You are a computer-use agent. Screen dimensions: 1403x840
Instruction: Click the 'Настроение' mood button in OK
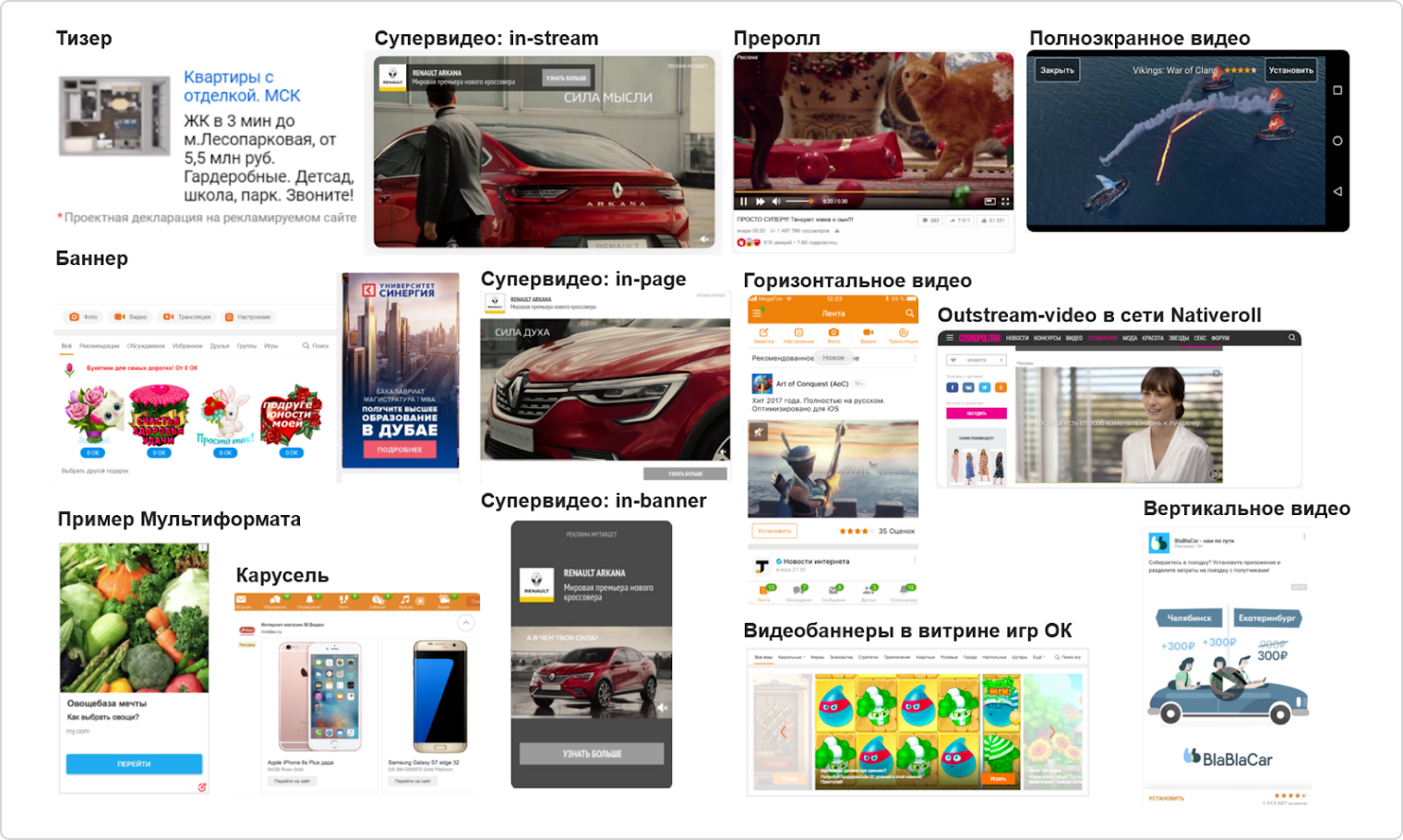pos(248,317)
